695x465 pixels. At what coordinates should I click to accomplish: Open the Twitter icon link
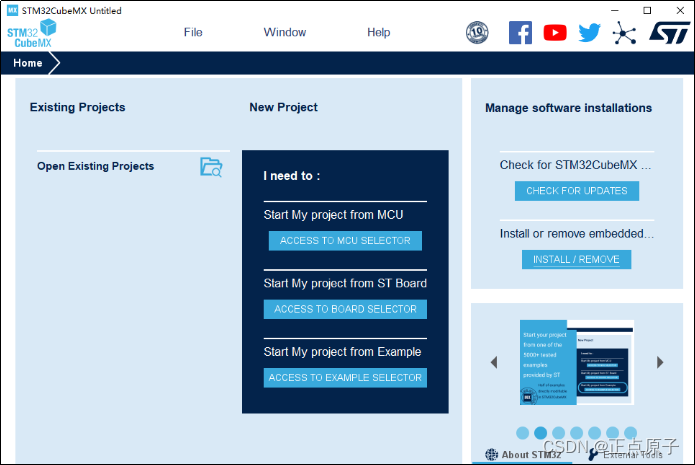click(x=590, y=32)
